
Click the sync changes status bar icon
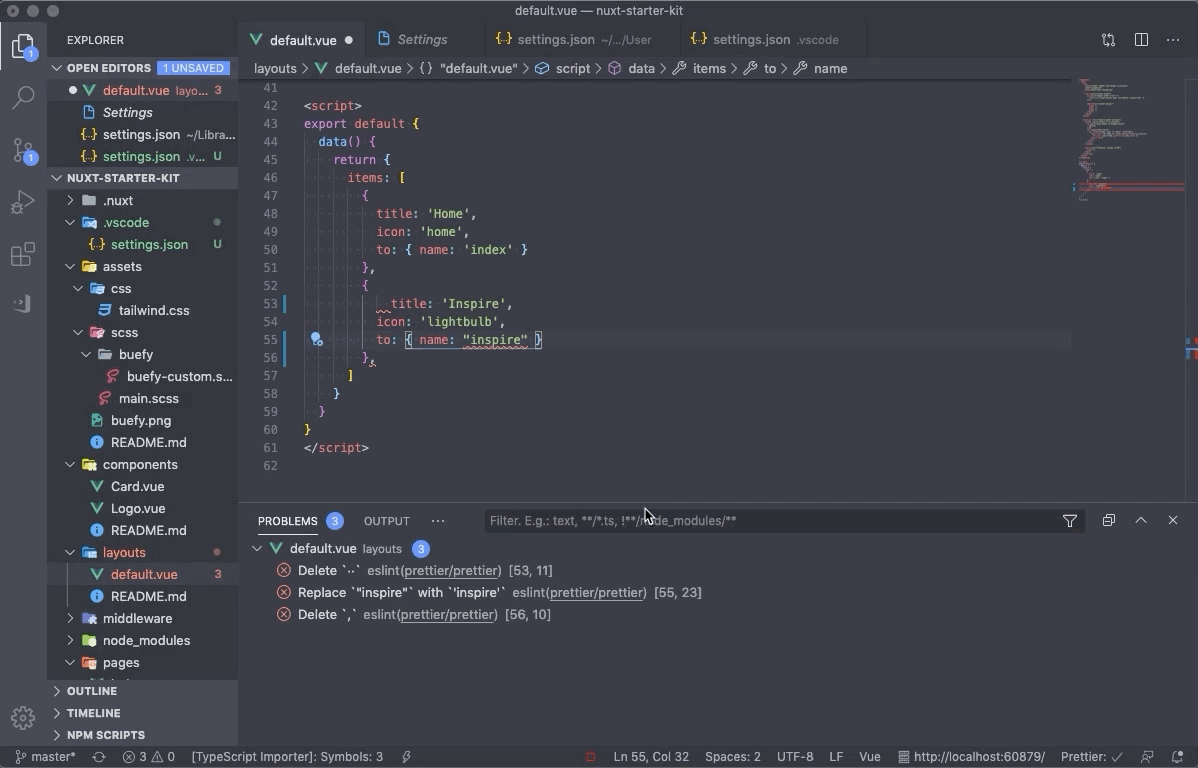[99, 757]
